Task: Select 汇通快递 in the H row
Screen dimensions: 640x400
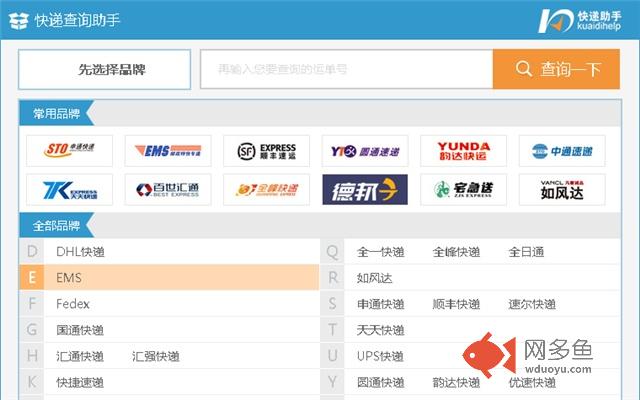Action: click(80, 356)
